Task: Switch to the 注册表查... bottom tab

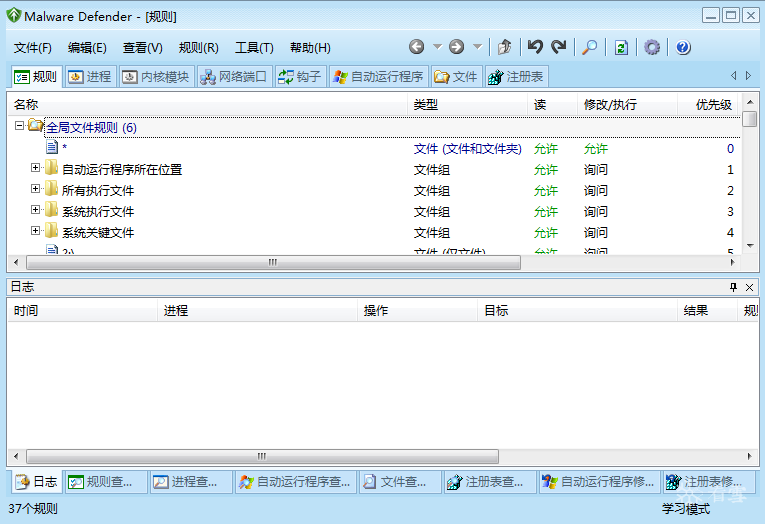Action: 491,482
